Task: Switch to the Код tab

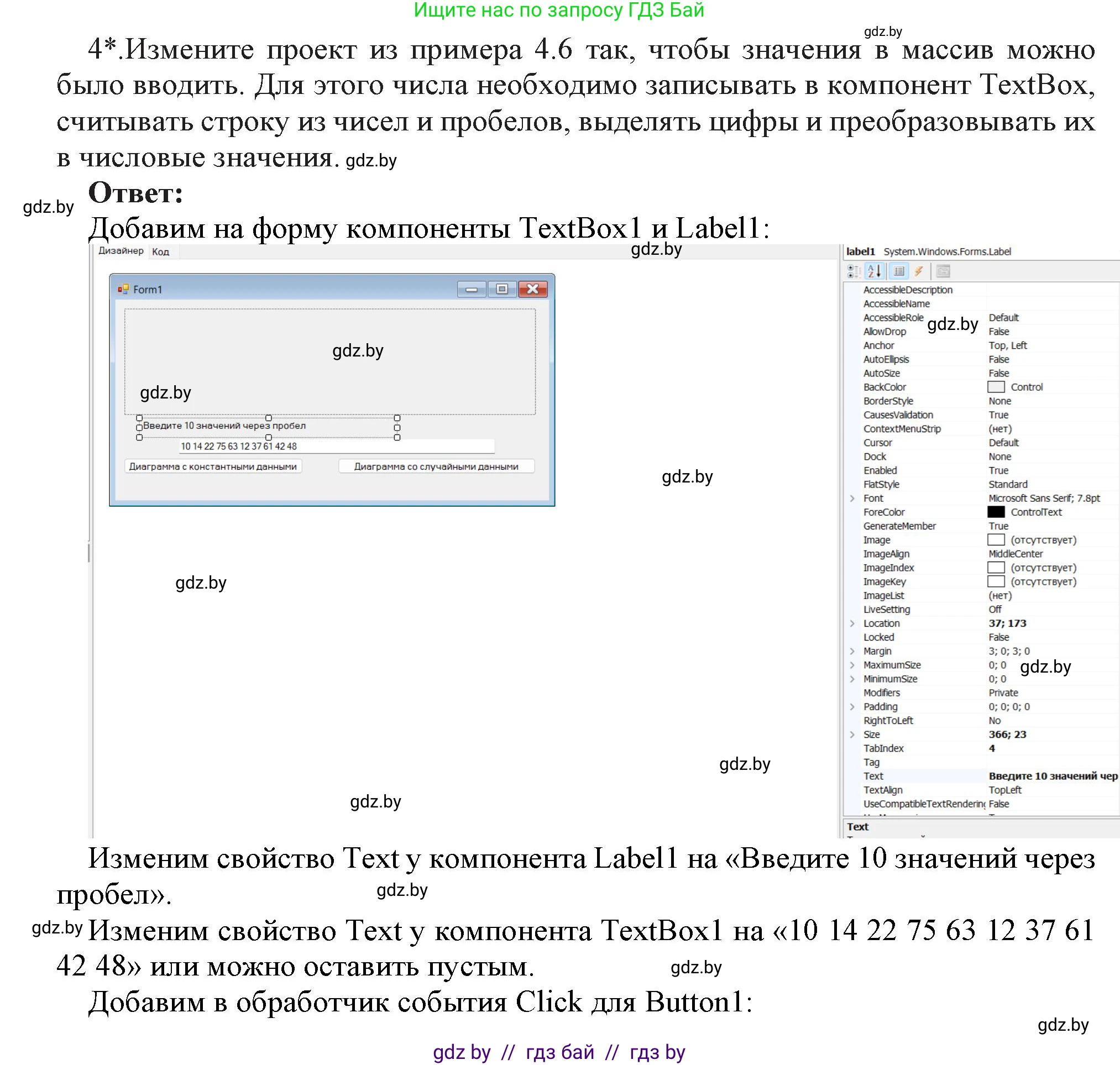Action: (x=161, y=251)
